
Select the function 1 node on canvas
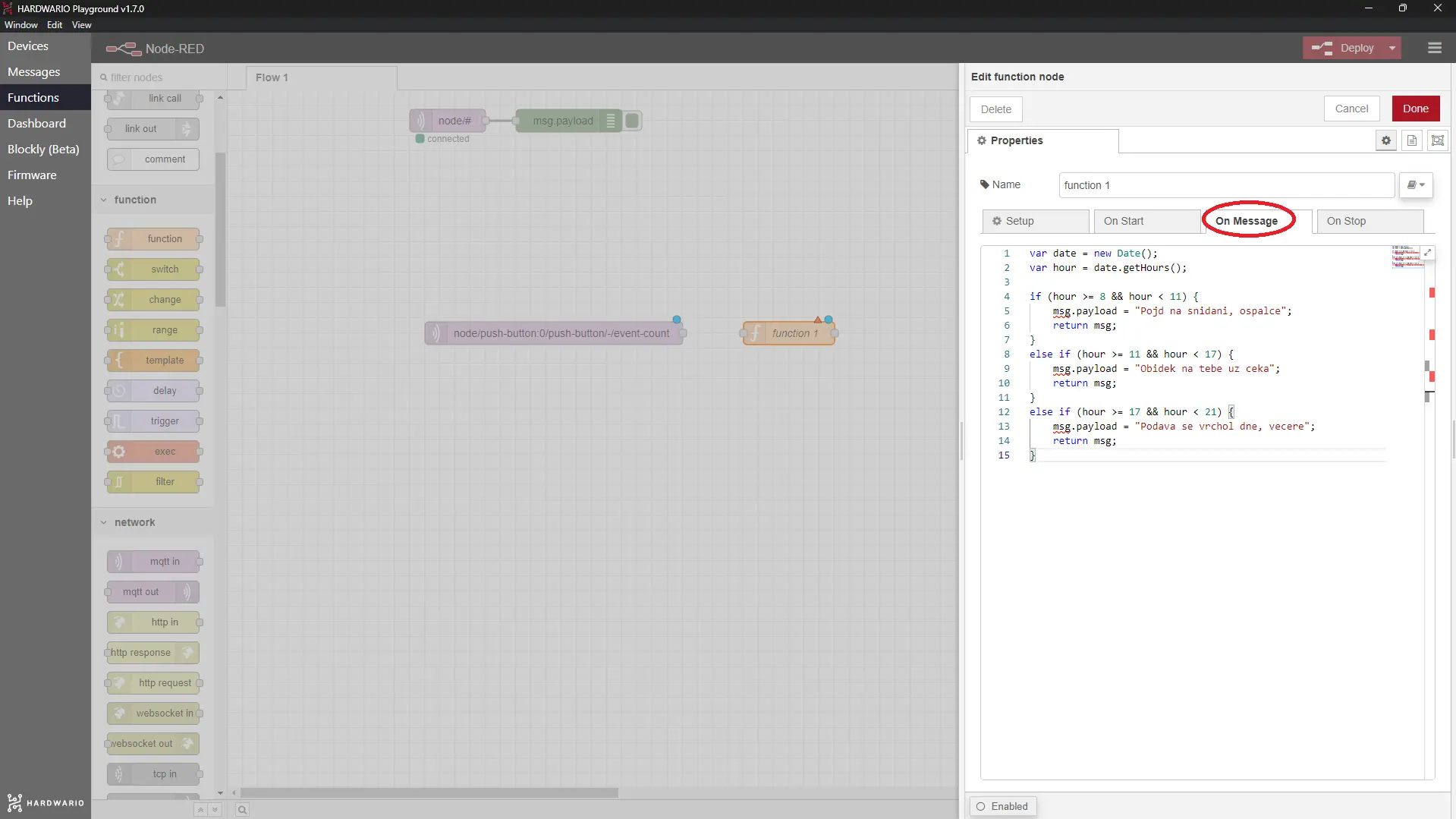[789, 333]
